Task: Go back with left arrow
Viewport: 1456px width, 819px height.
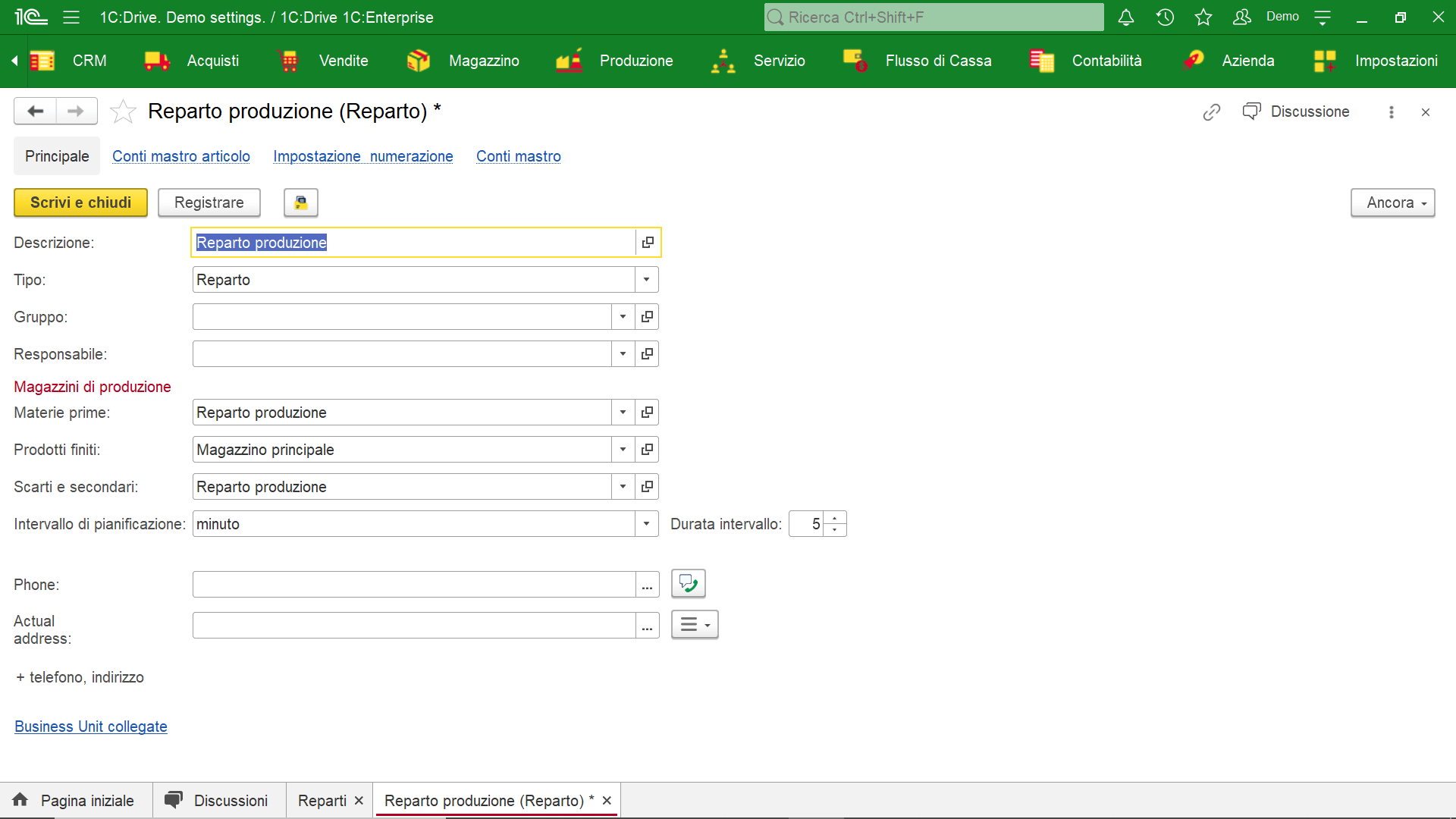Action: (x=35, y=111)
